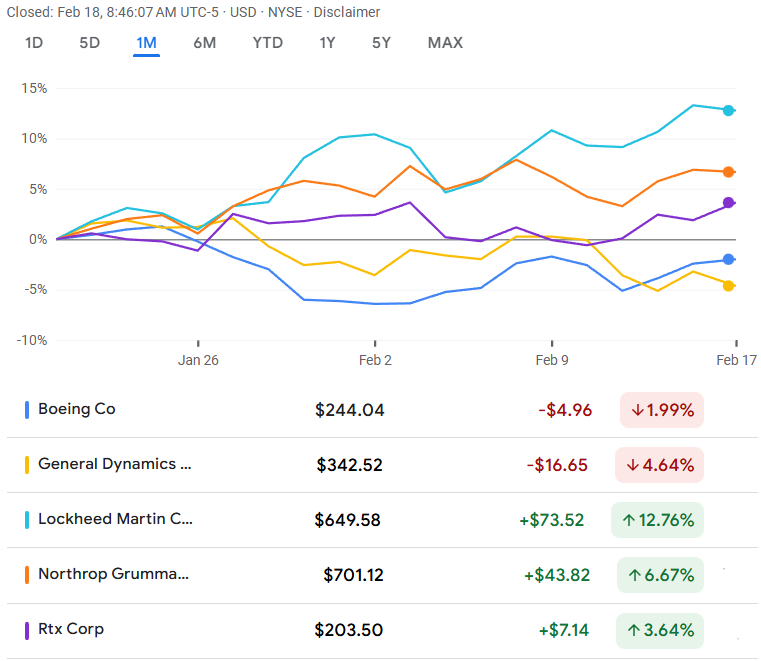Switch chart to YTD range

point(267,43)
